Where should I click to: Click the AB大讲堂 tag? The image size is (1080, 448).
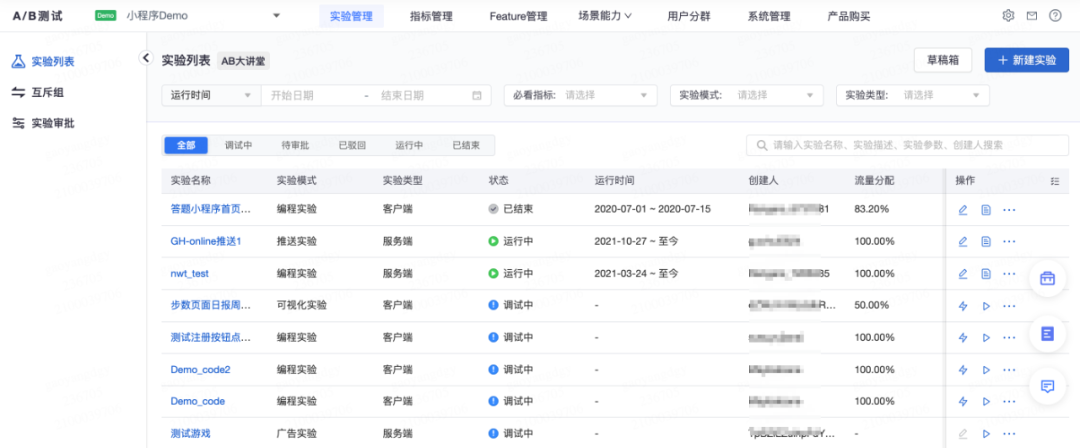point(242,61)
